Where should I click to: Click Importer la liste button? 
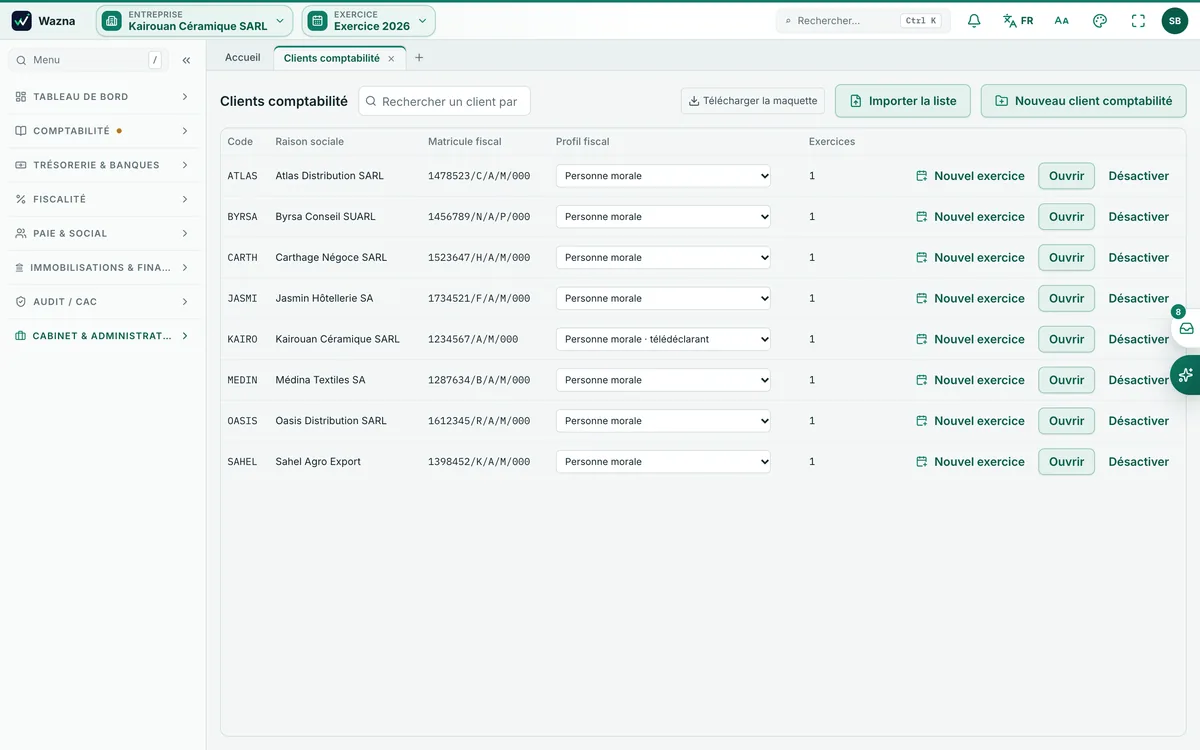pyautogui.click(x=903, y=101)
